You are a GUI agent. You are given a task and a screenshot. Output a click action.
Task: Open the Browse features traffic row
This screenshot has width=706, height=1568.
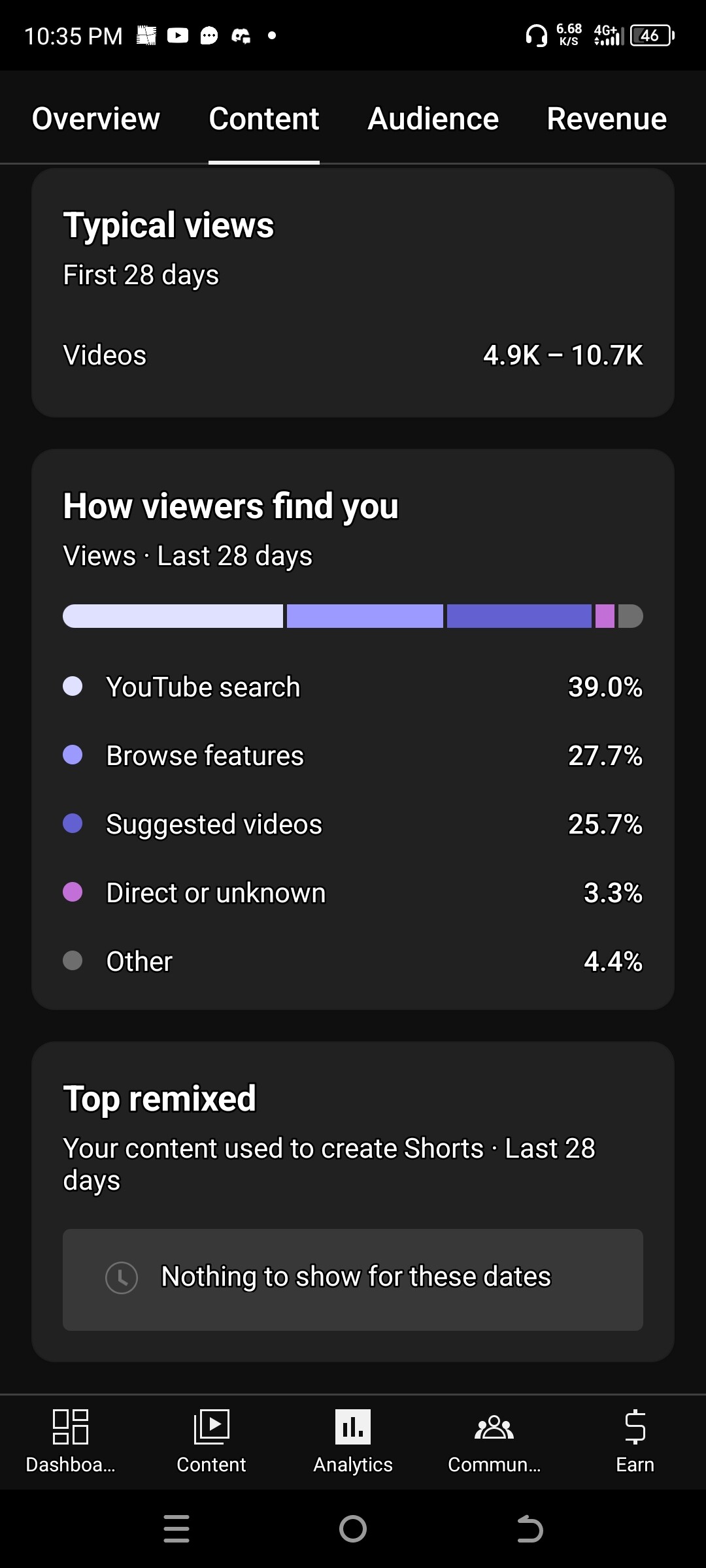pos(353,755)
